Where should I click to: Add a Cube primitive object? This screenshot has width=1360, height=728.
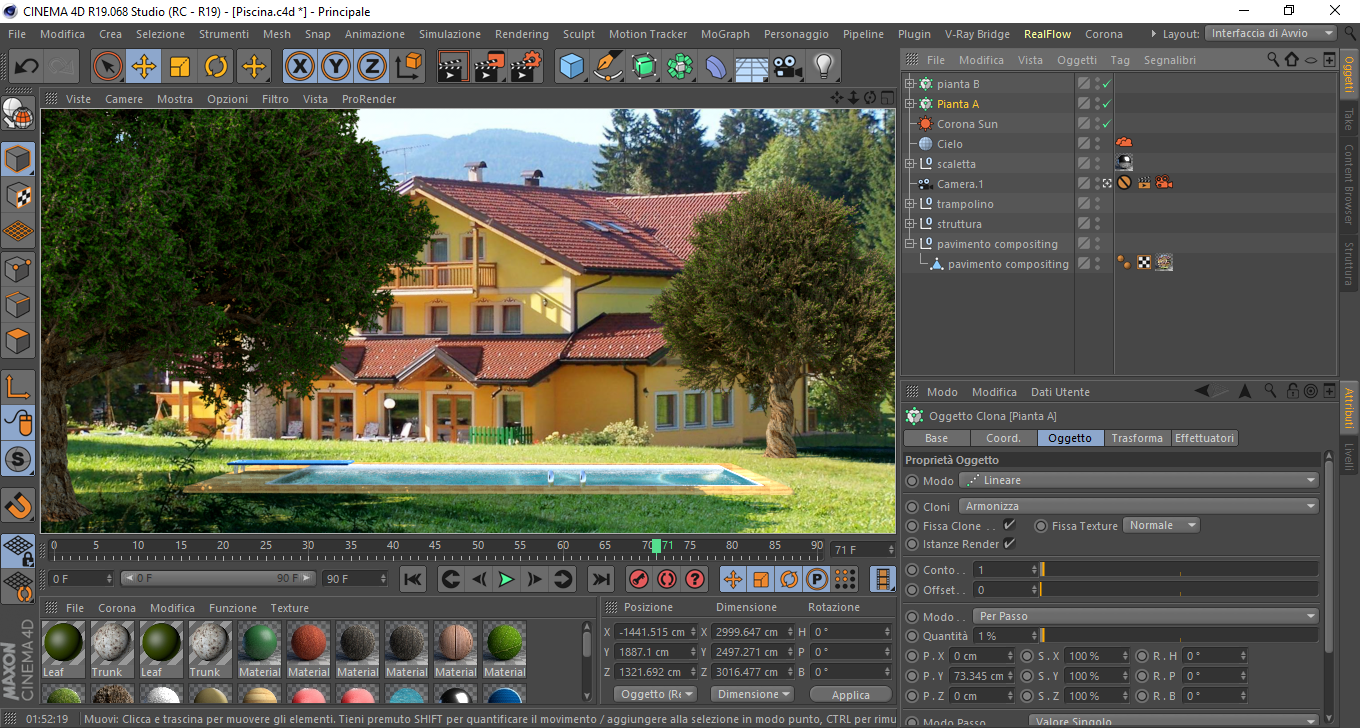pos(572,67)
